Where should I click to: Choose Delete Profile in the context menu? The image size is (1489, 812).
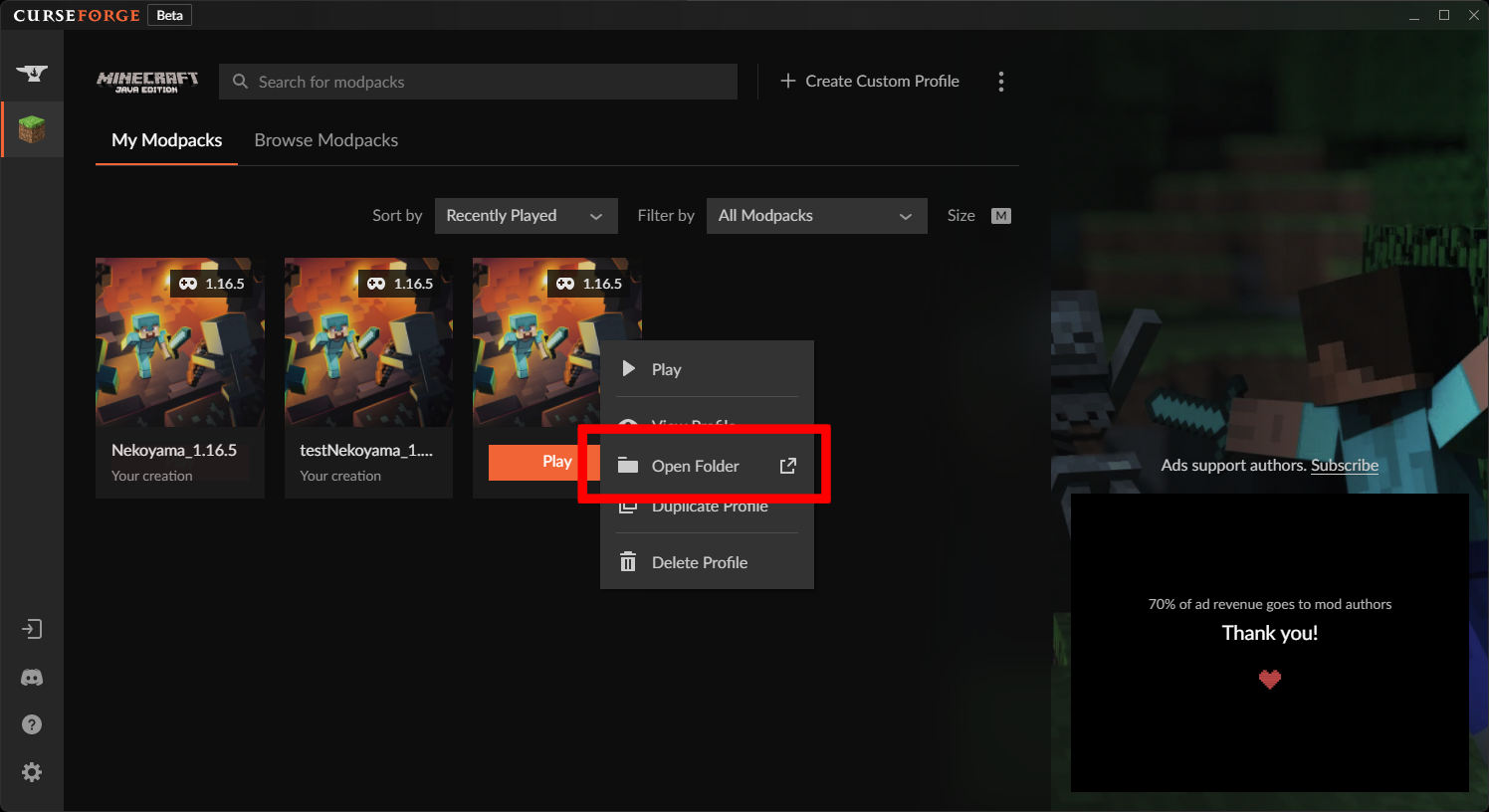(707, 562)
